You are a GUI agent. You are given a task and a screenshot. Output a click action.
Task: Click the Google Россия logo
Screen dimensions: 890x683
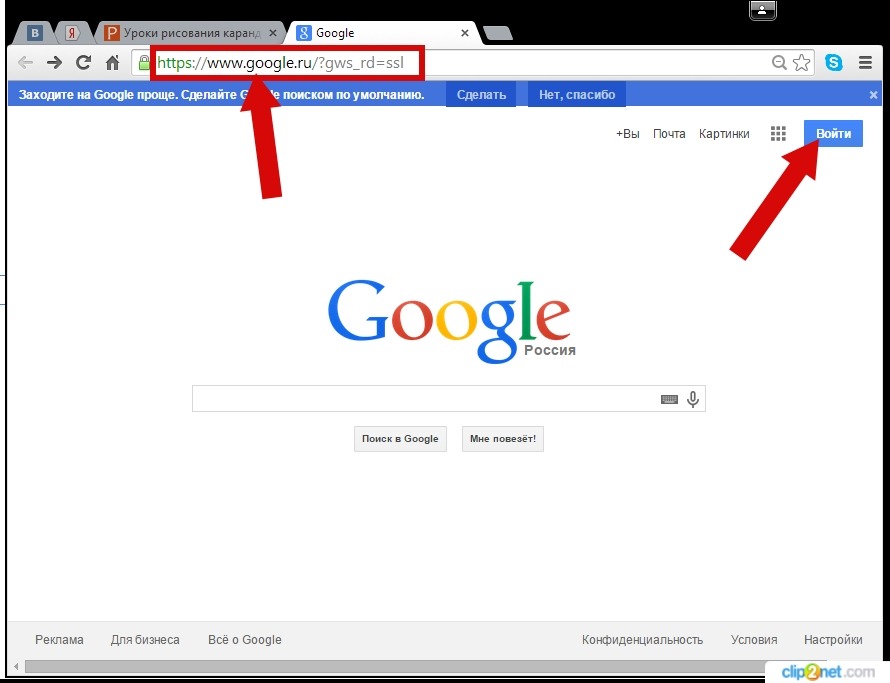coord(451,321)
